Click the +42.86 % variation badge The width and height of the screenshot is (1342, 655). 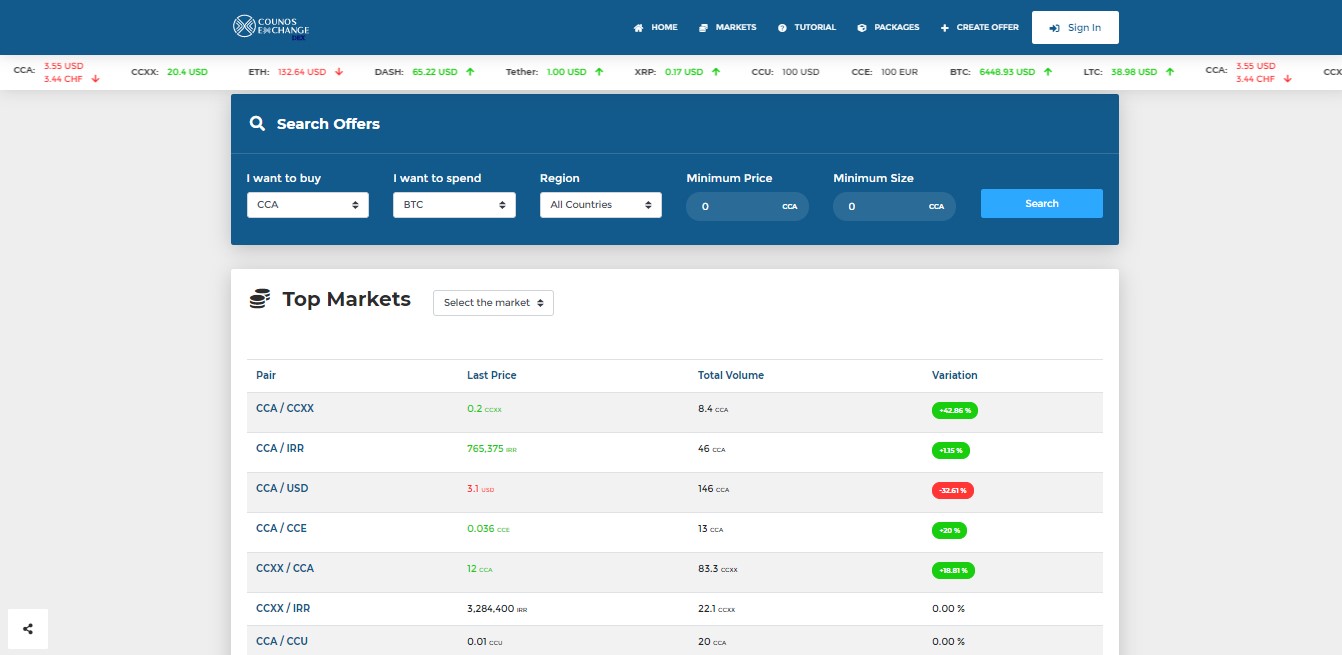[x=955, y=410]
